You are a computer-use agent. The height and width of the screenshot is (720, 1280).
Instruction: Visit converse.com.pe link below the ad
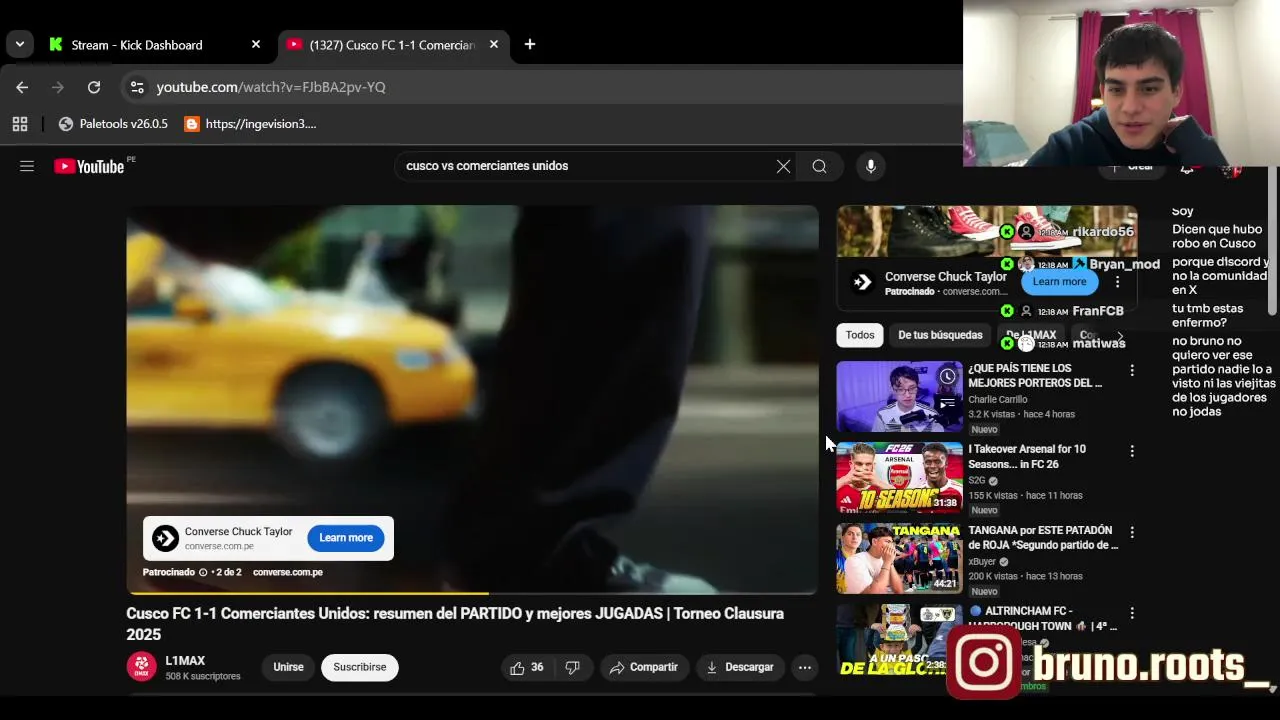[x=288, y=572]
